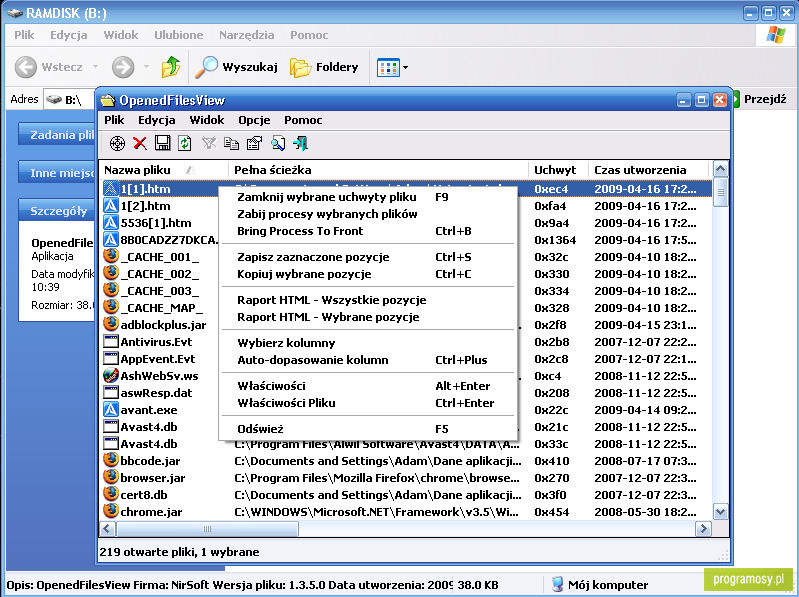This screenshot has height=597, width=799.
Task: Select the adblockplus.jar file row
Action: tap(406, 324)
